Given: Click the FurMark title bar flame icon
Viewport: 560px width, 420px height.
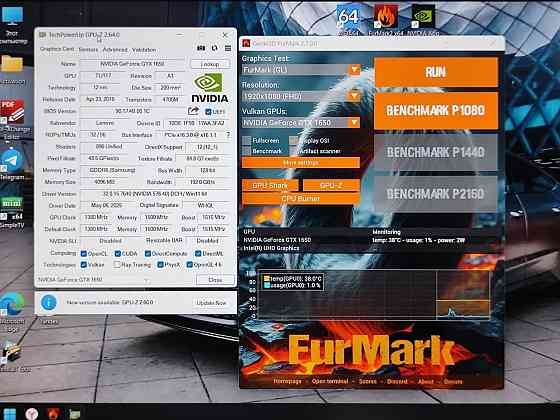Looking at the screenshot, I should pos(246,43).
